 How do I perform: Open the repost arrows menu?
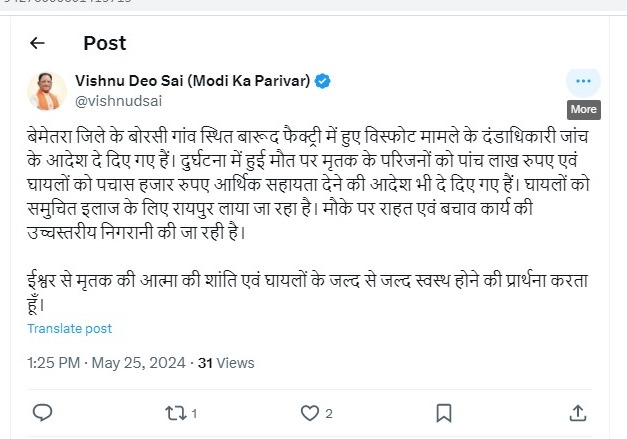tap(175, 412)
